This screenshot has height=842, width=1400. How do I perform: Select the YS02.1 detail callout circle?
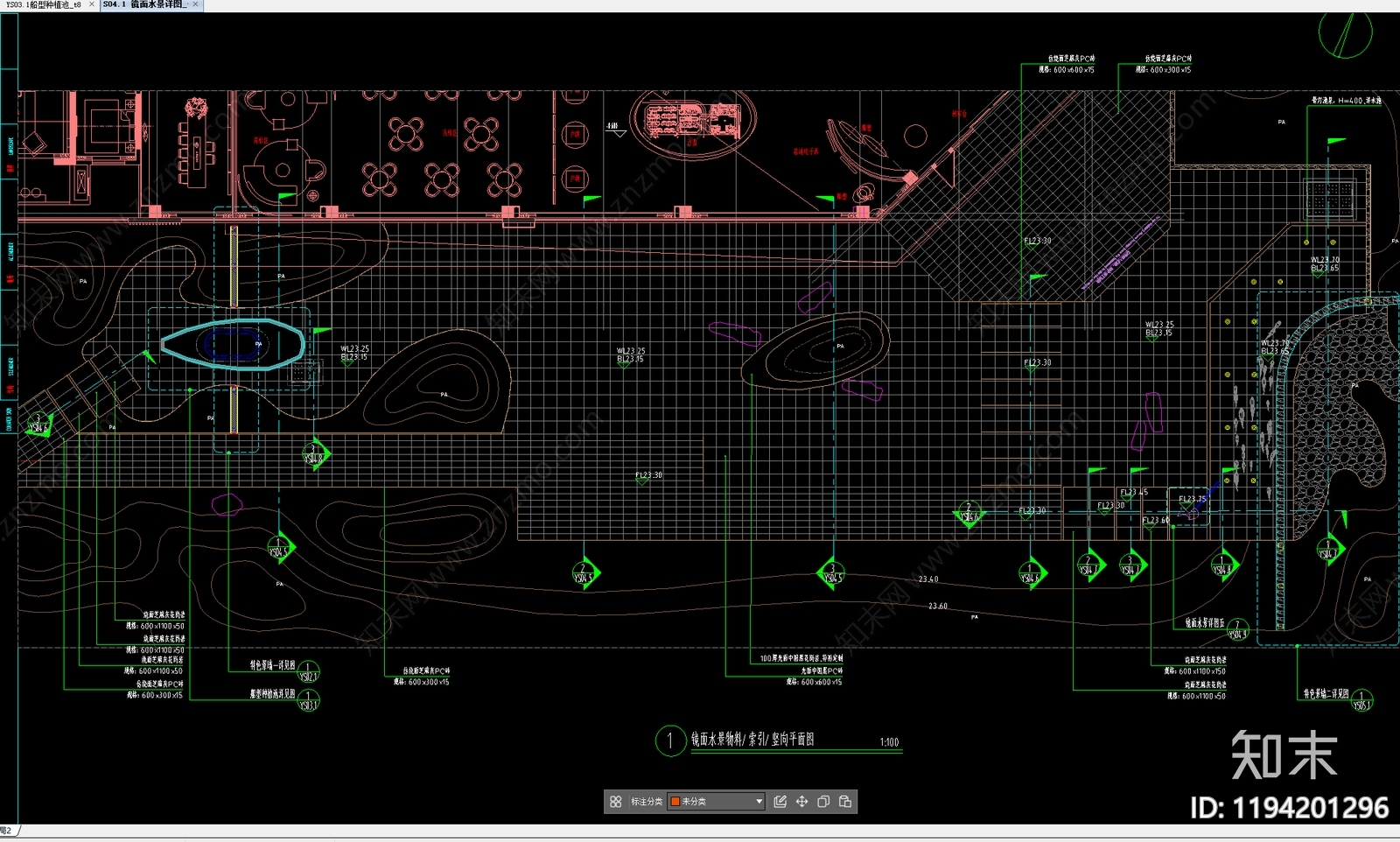(x=308, y=672)
